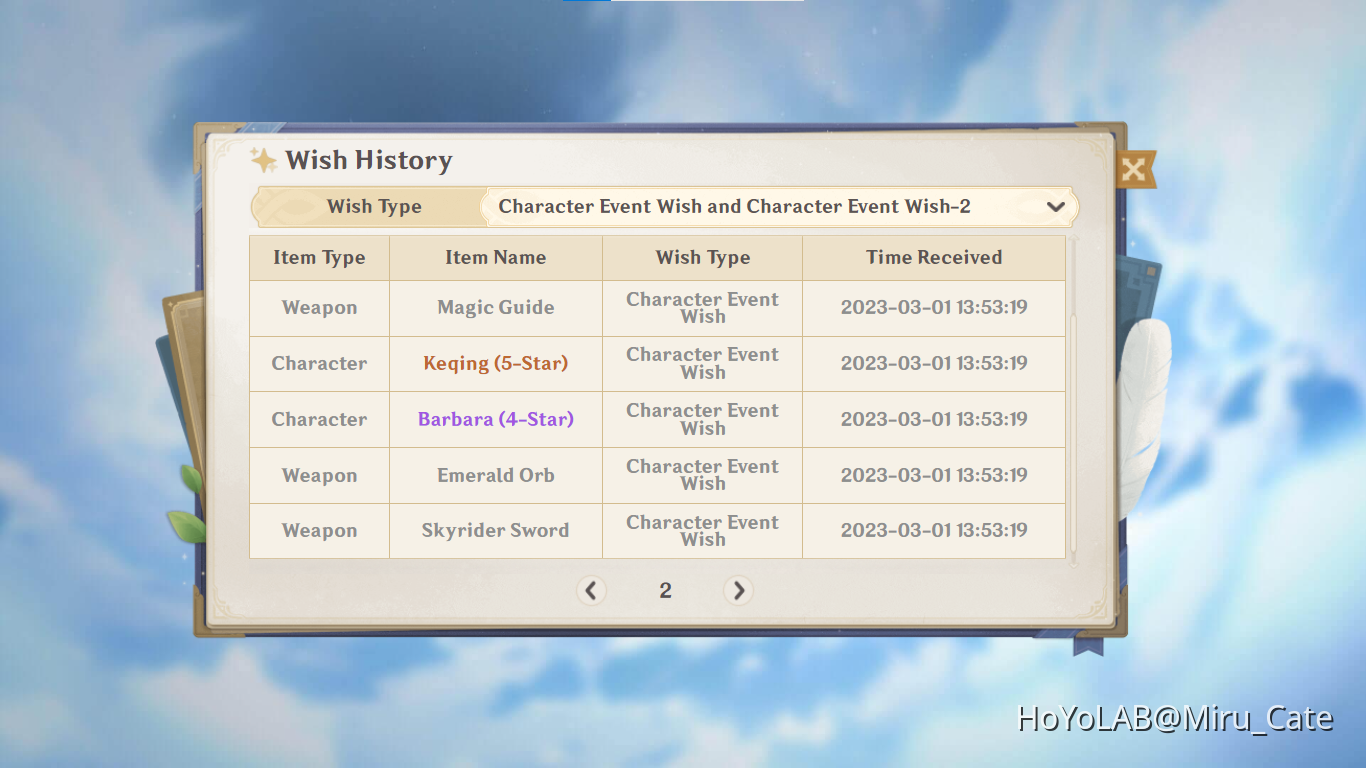Toggle selection of the Emerald Orb row

pos(495,475)
